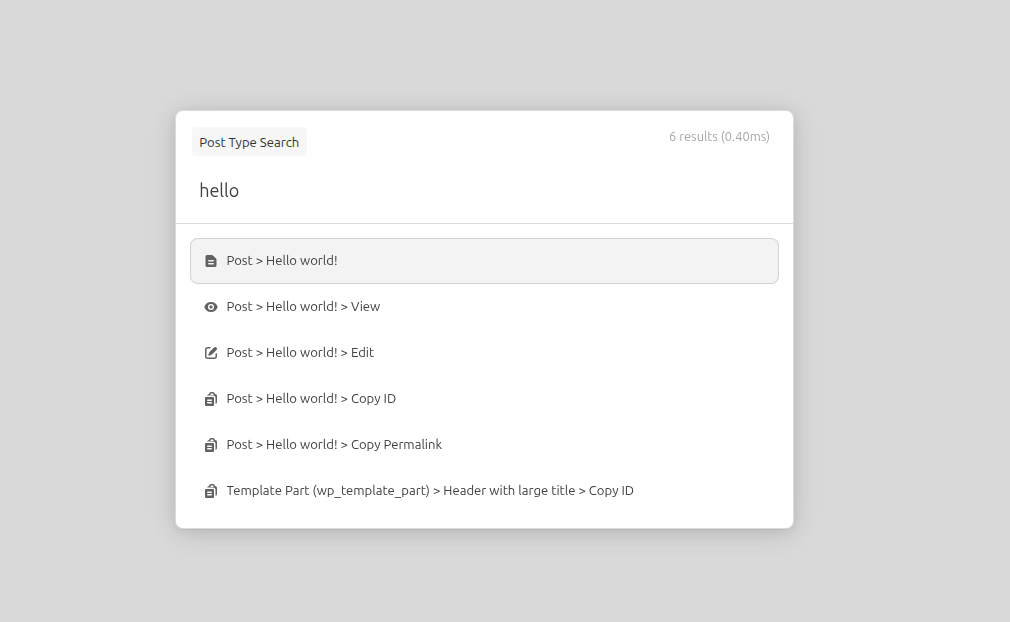Click the "6 results (0.40ms)" counter text
Screen dimensions: 1010x622
pos(719,137)
